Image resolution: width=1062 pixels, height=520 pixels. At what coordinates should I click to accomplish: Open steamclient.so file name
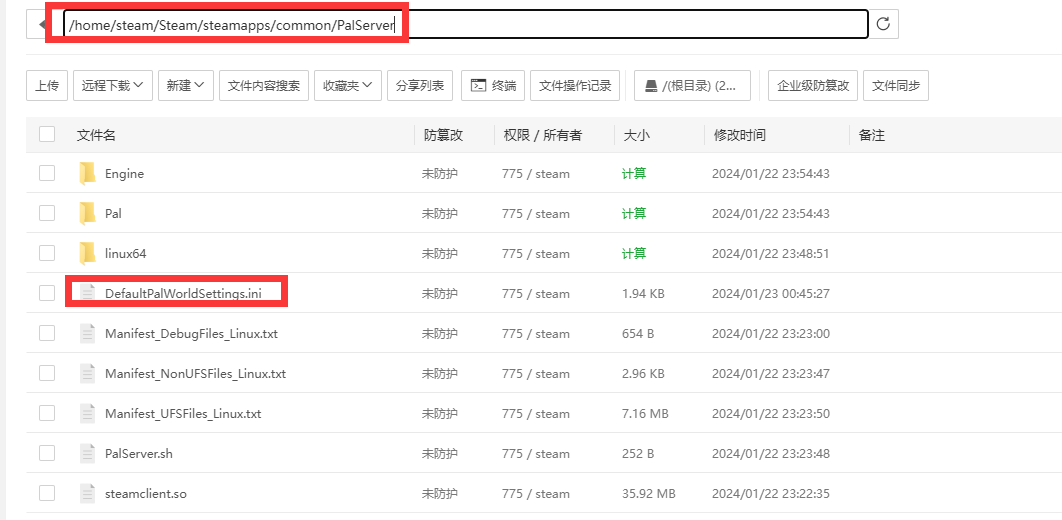146,494
